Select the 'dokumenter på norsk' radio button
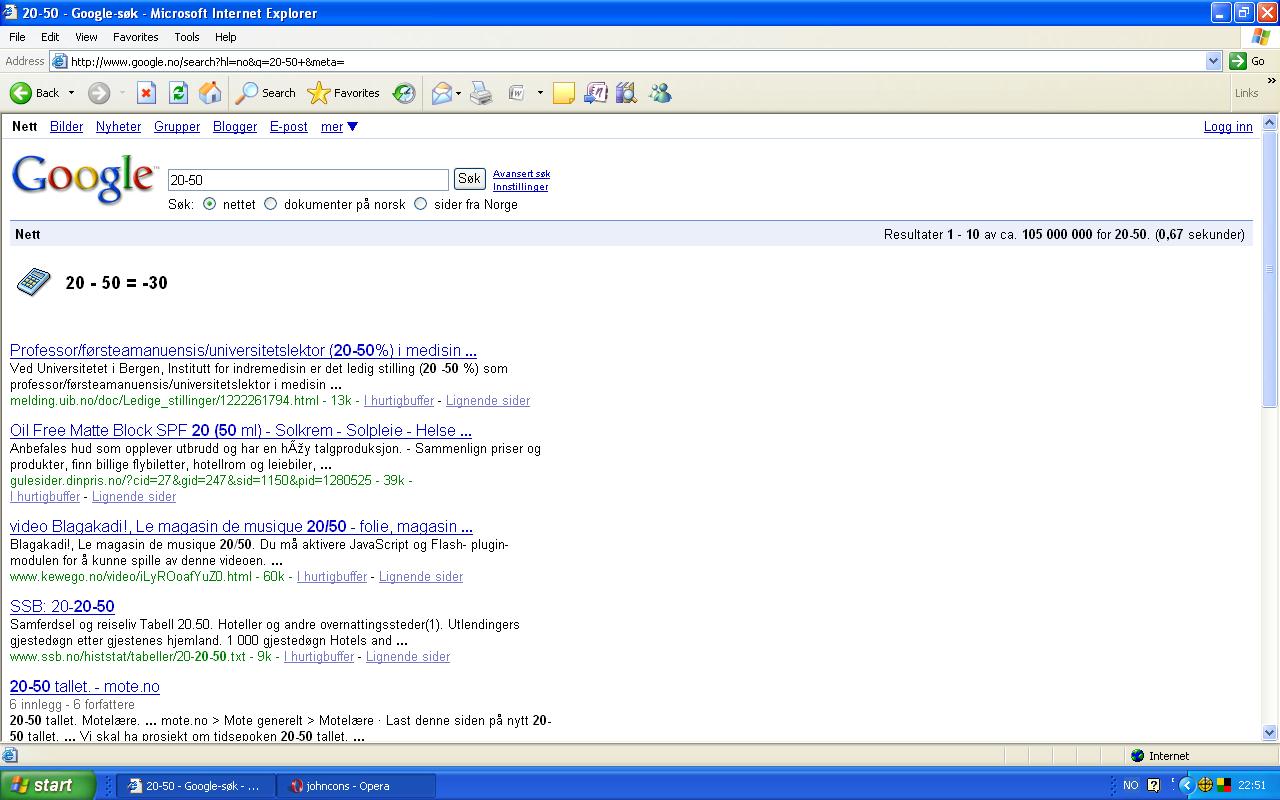The image size is (1280, 800). coord(271,204)
